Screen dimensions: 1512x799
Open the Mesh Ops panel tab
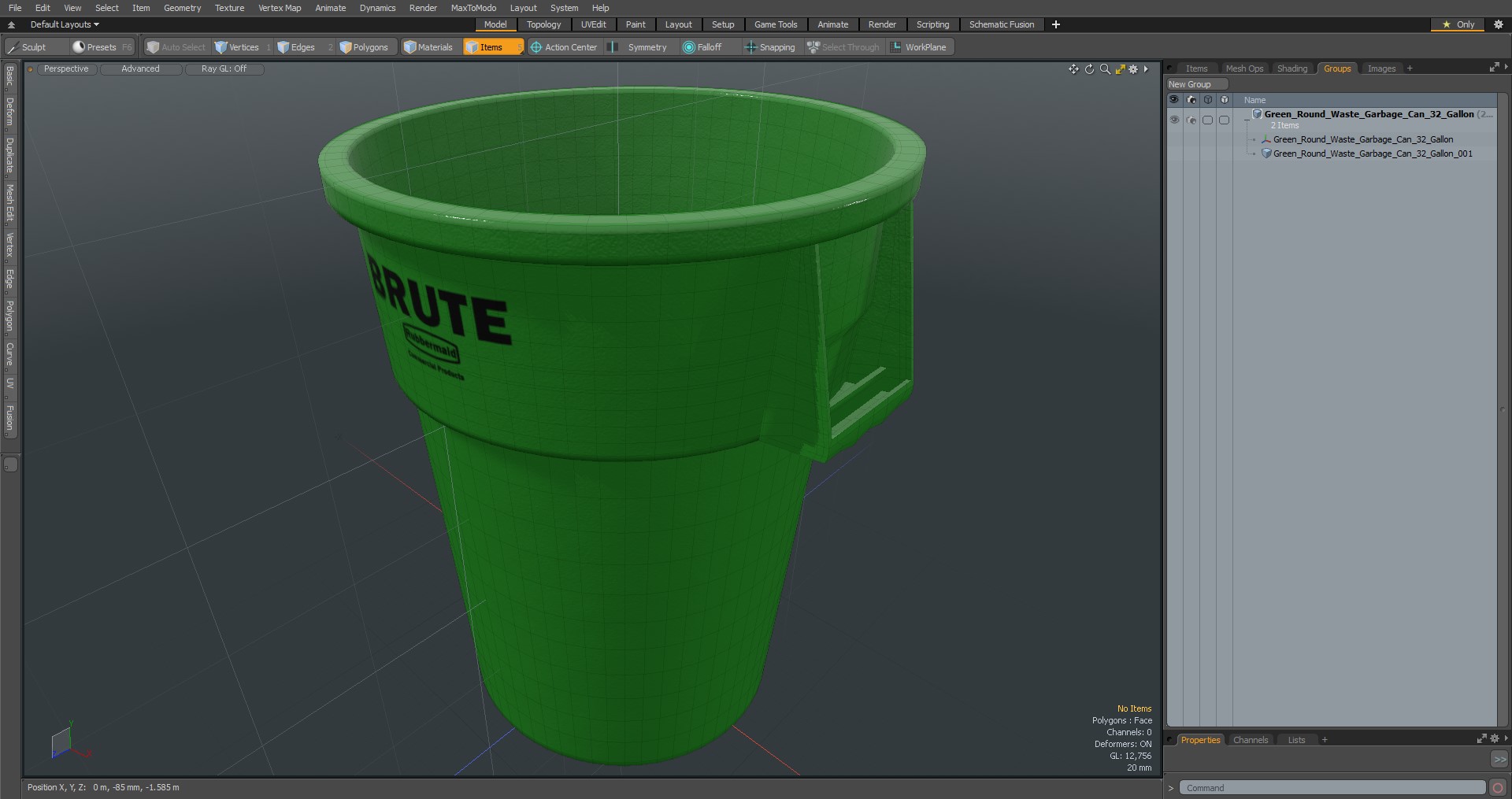click(1244, 68)
